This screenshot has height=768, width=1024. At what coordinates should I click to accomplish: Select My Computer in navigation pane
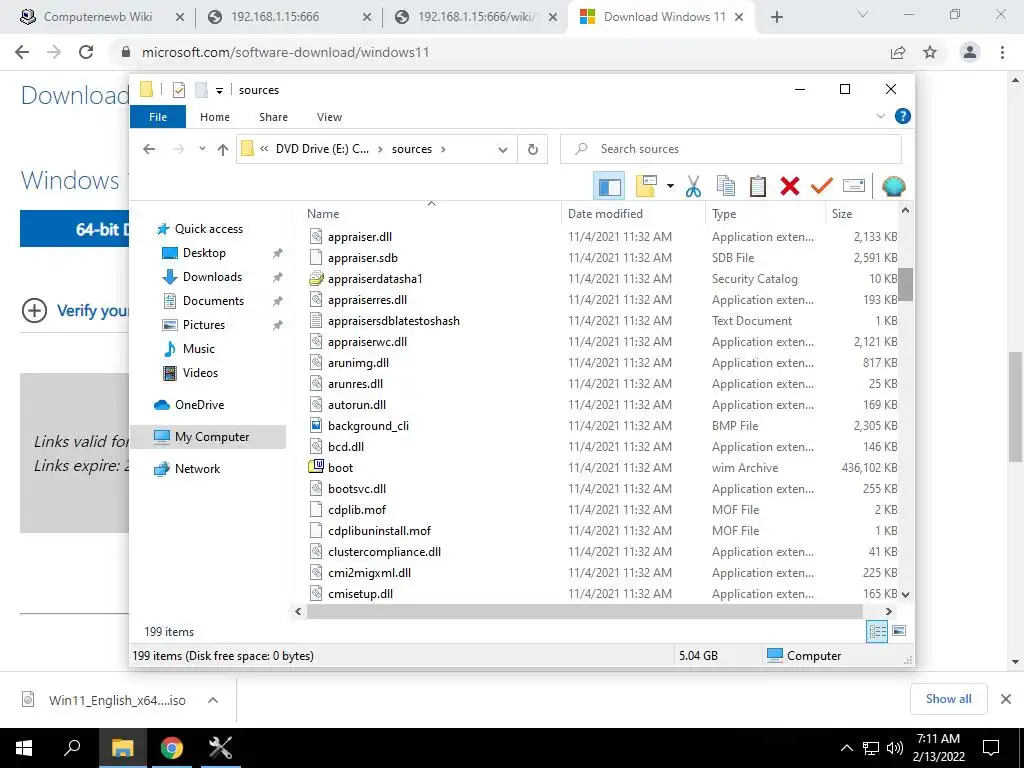pos(208,437)
